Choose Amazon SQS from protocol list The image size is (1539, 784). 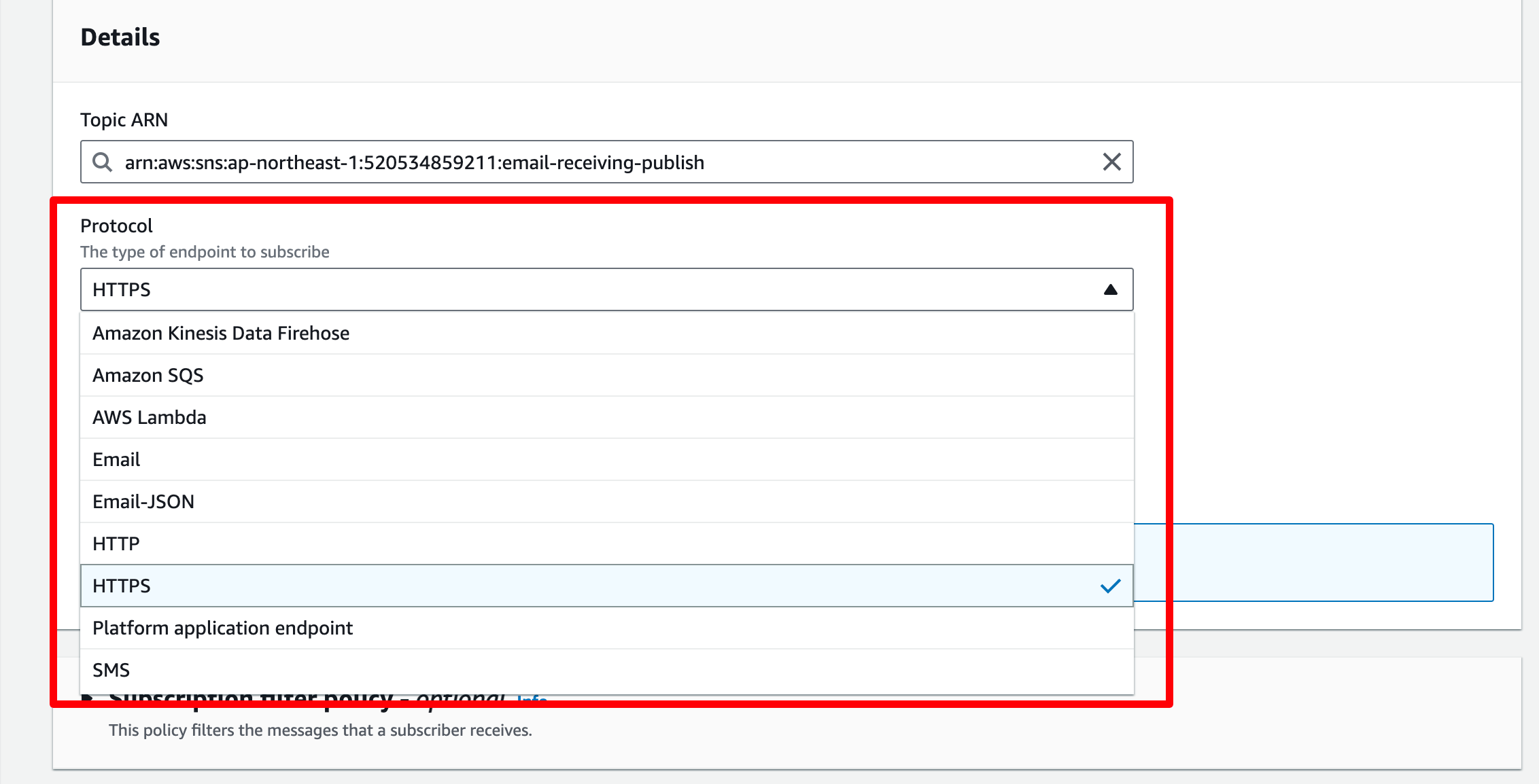[606, 375]
